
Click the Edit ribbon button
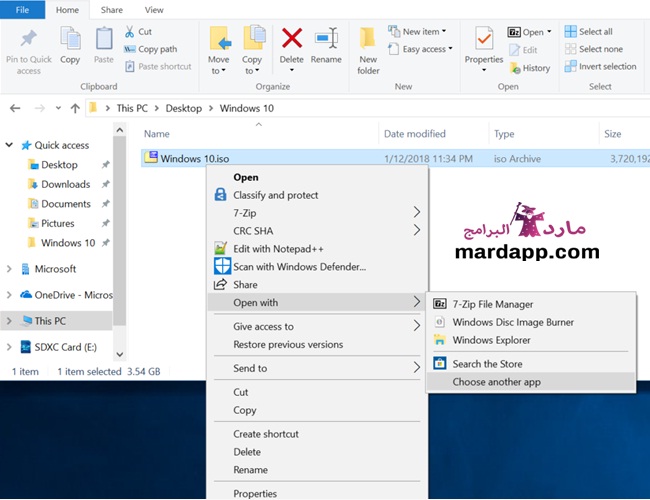click(x=524, y=50)
